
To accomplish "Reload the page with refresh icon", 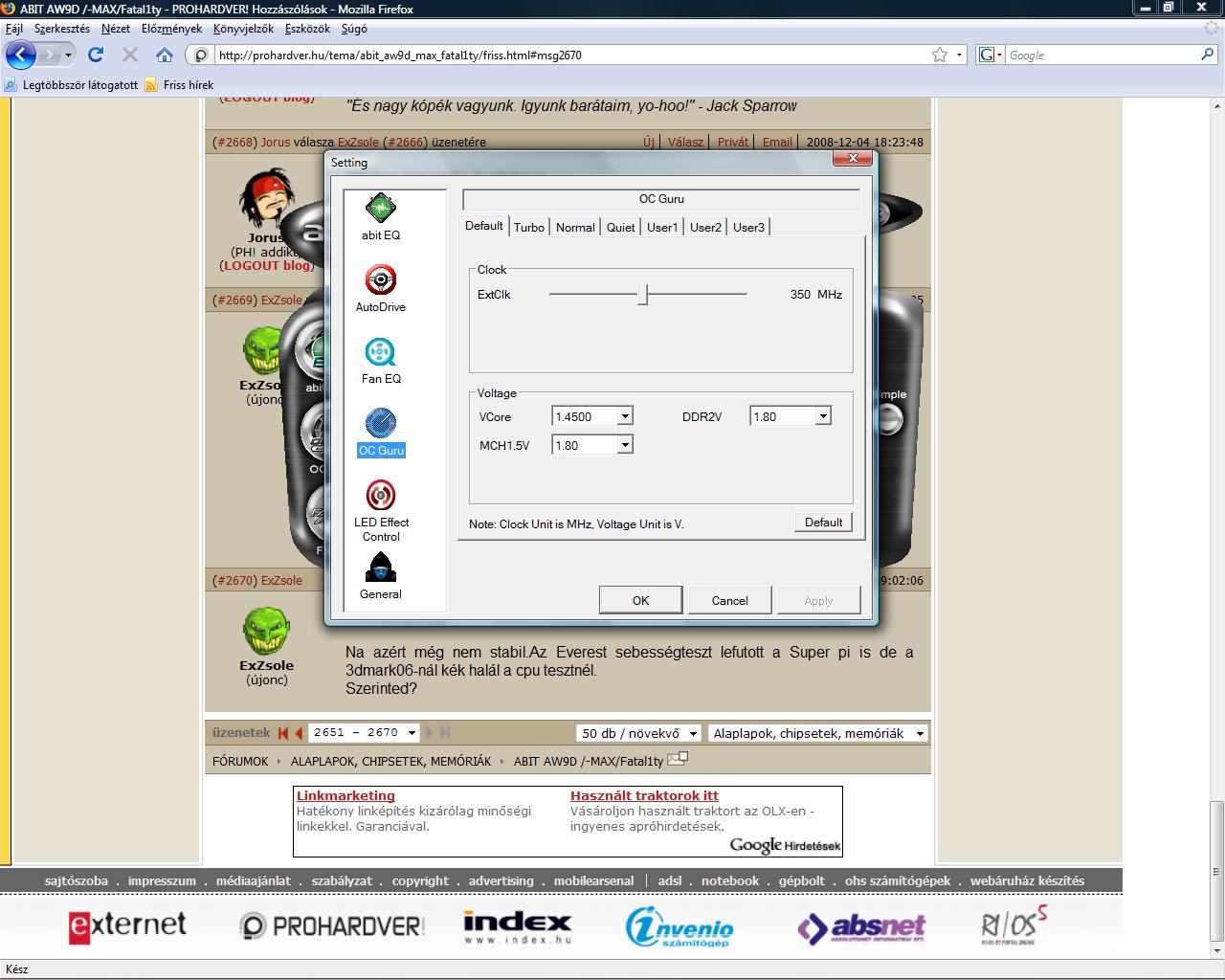I will (95, 56).
